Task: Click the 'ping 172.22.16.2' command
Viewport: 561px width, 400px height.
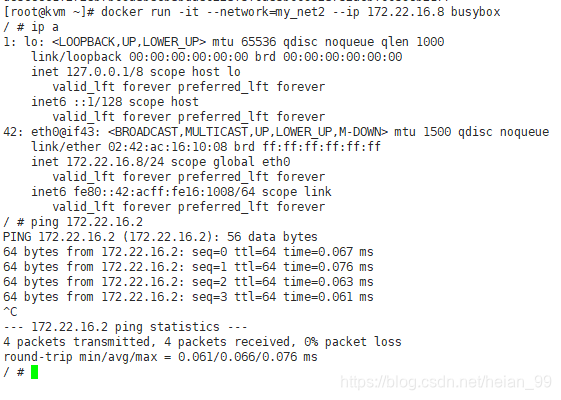Action: point(87,222)
